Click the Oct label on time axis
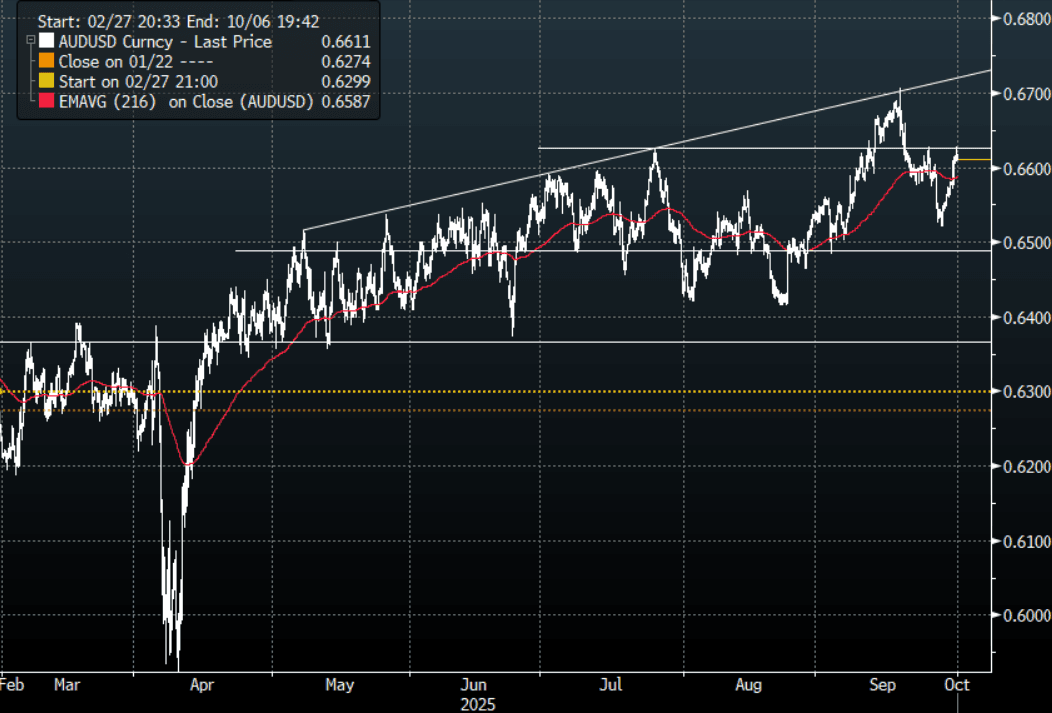1052x713 pixels. coord(957,686)
